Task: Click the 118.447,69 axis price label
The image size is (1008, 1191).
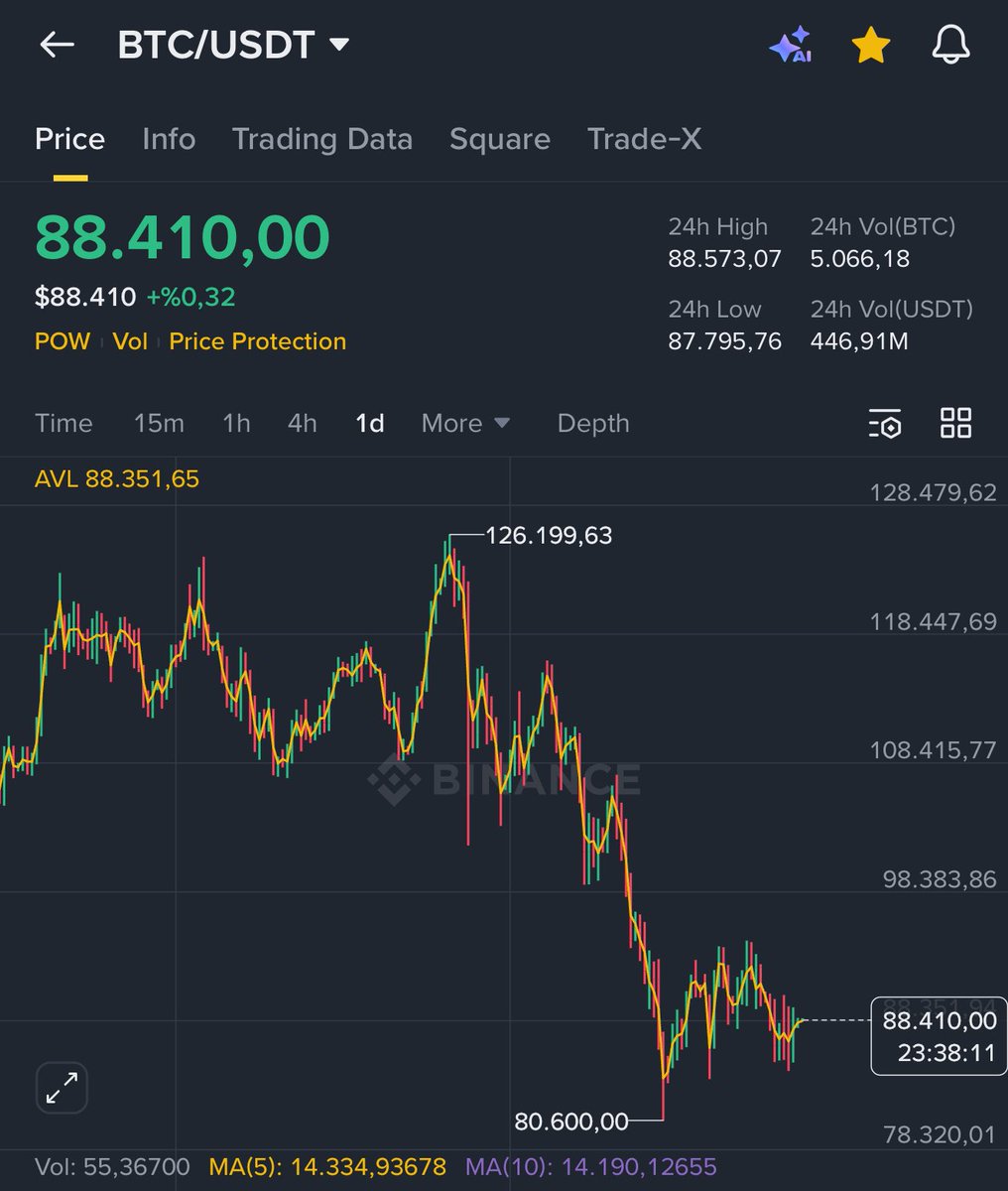Action: pos(933,622)
